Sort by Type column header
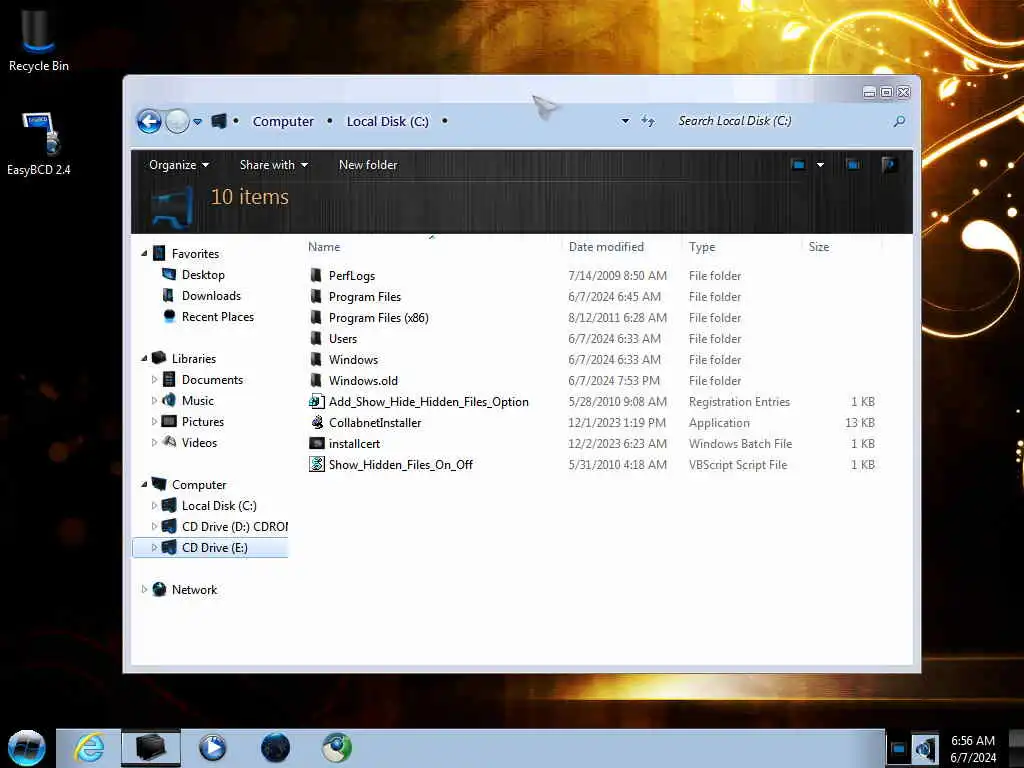1024x768 pixels. coord(702,247)
